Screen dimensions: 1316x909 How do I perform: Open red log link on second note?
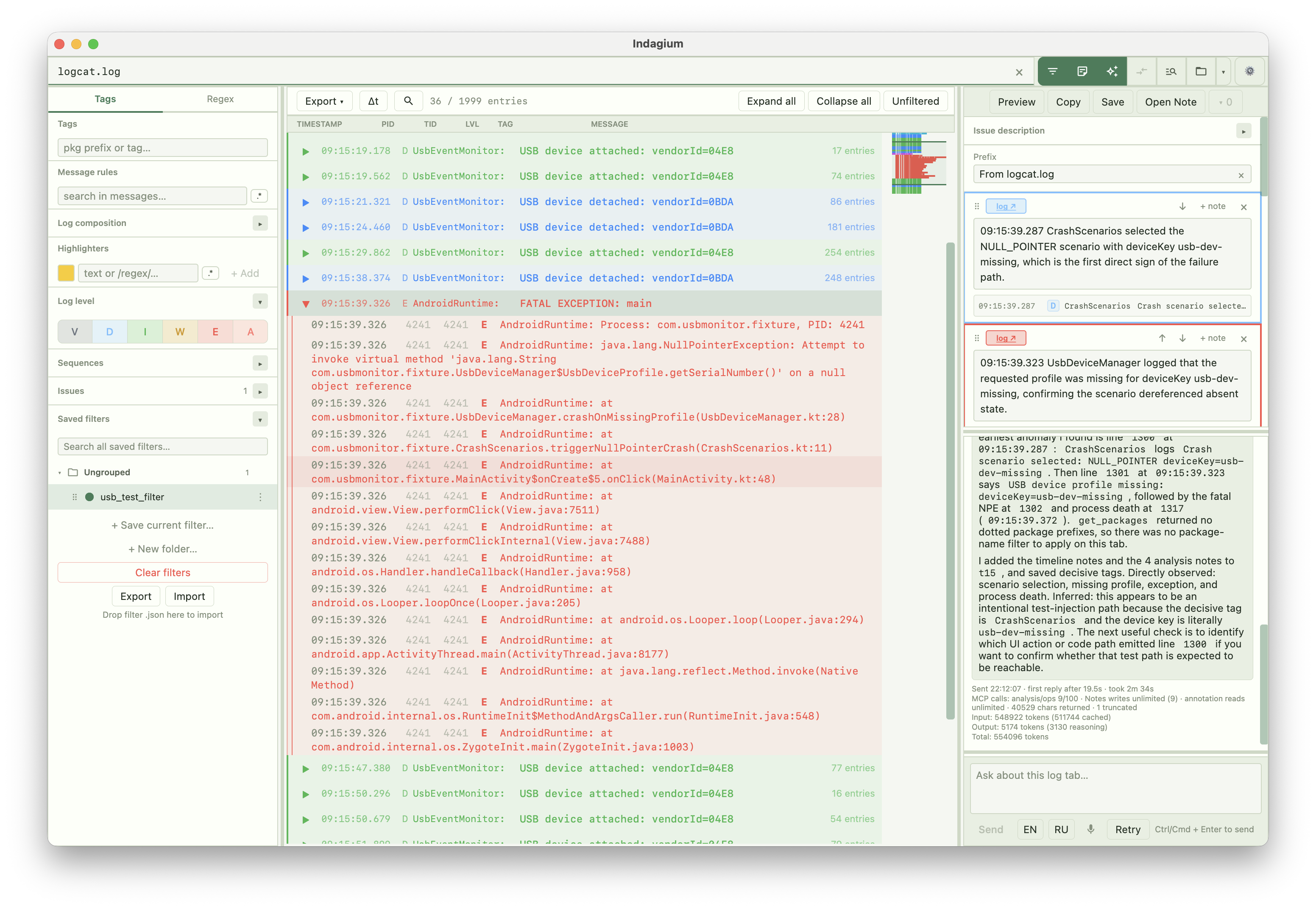coord(1006,338)
